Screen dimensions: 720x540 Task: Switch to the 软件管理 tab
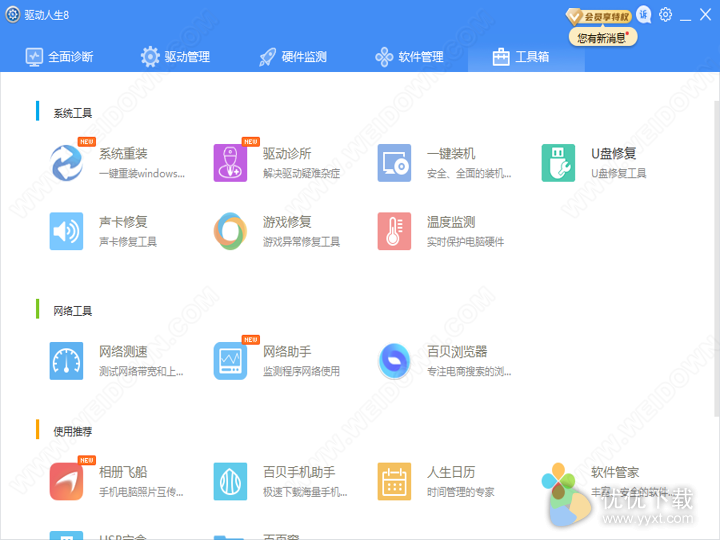click(x=409, y=57)
